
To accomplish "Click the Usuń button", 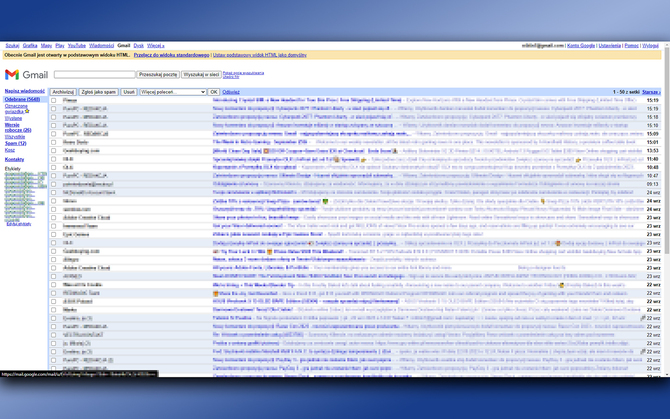I will [x=129, y=92].
